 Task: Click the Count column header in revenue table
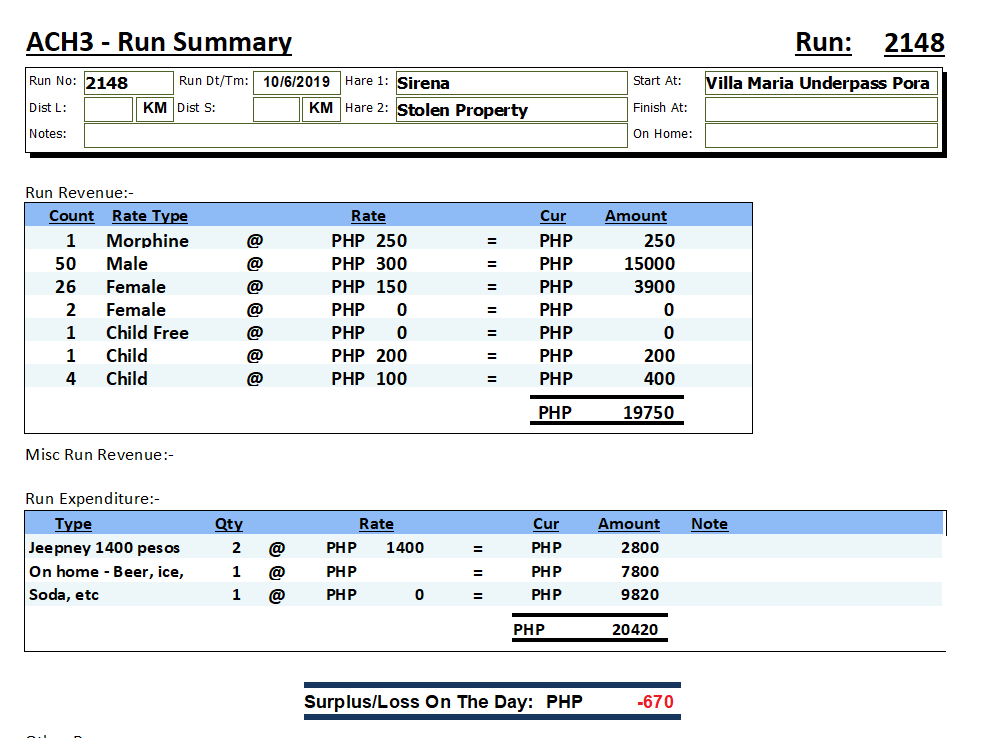point(71,216)
